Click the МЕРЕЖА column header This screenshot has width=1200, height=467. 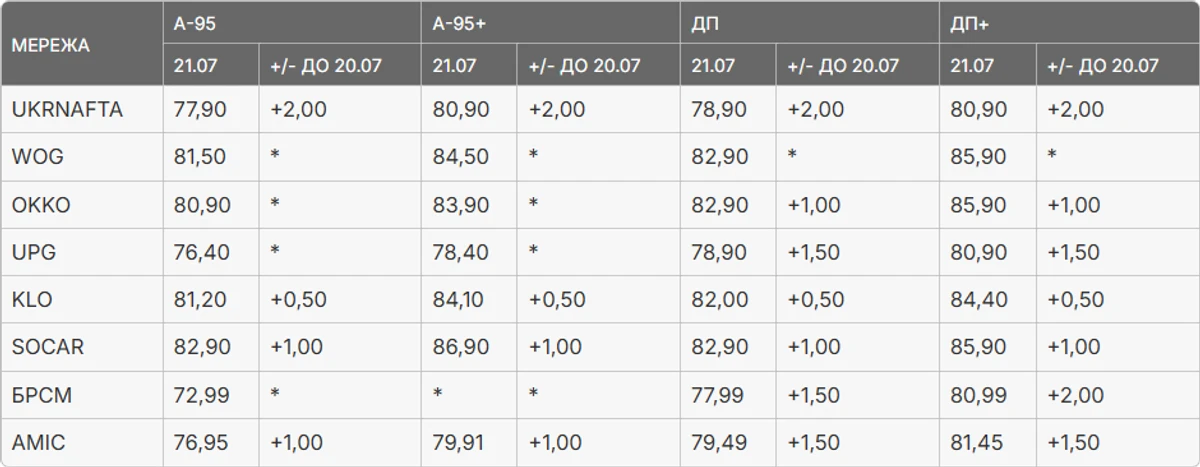tap(50, 45)
